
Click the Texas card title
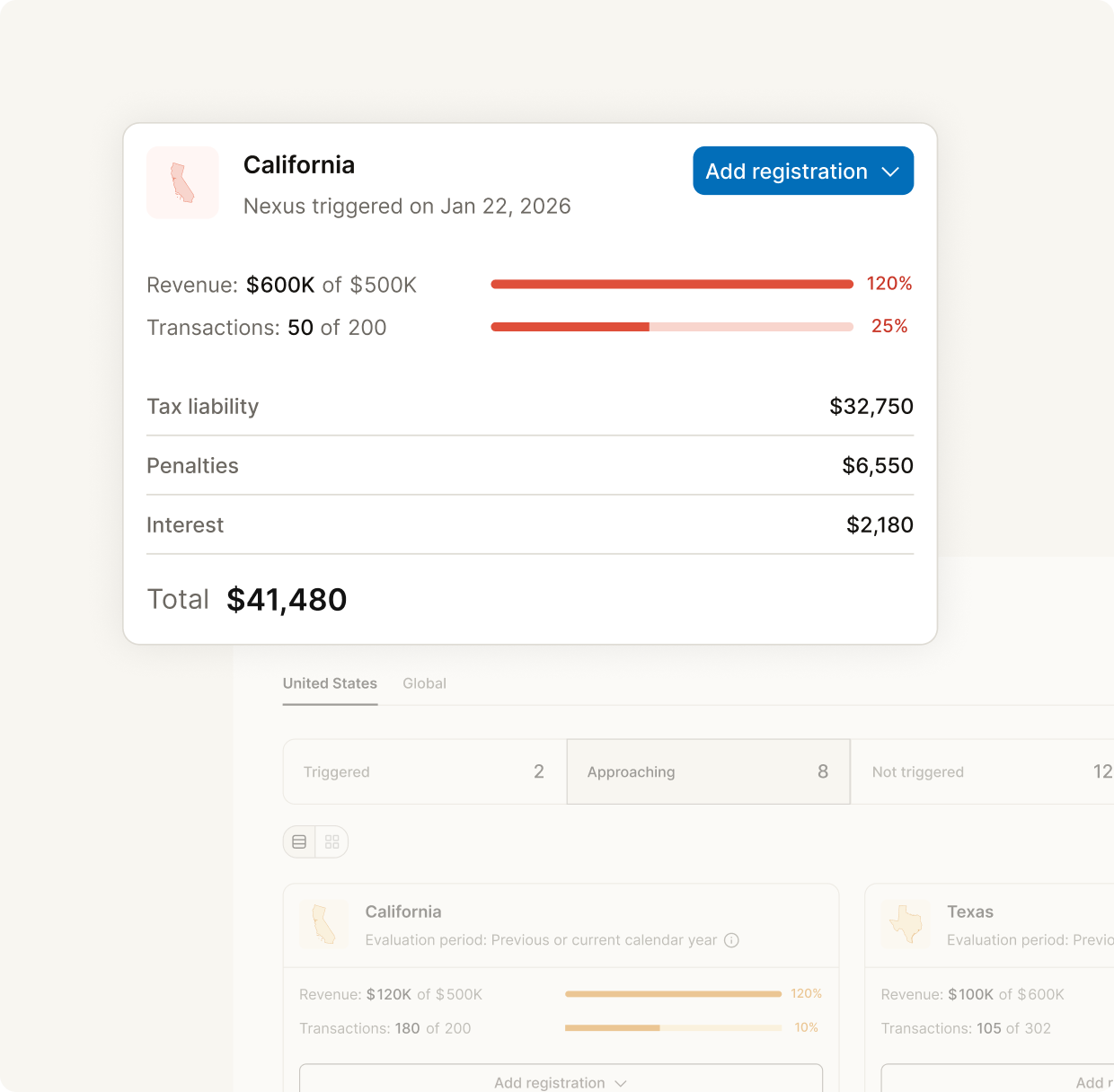[x=969, y=911]
